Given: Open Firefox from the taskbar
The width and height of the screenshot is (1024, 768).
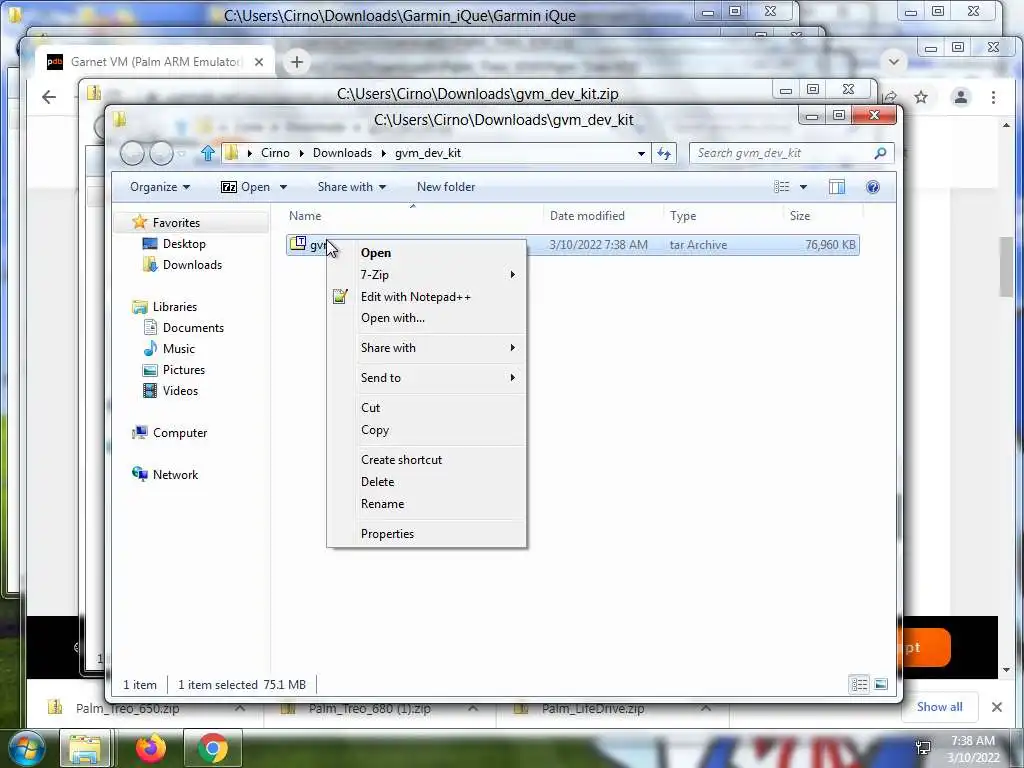Looking at the screenshot, I should click(150, 748).
